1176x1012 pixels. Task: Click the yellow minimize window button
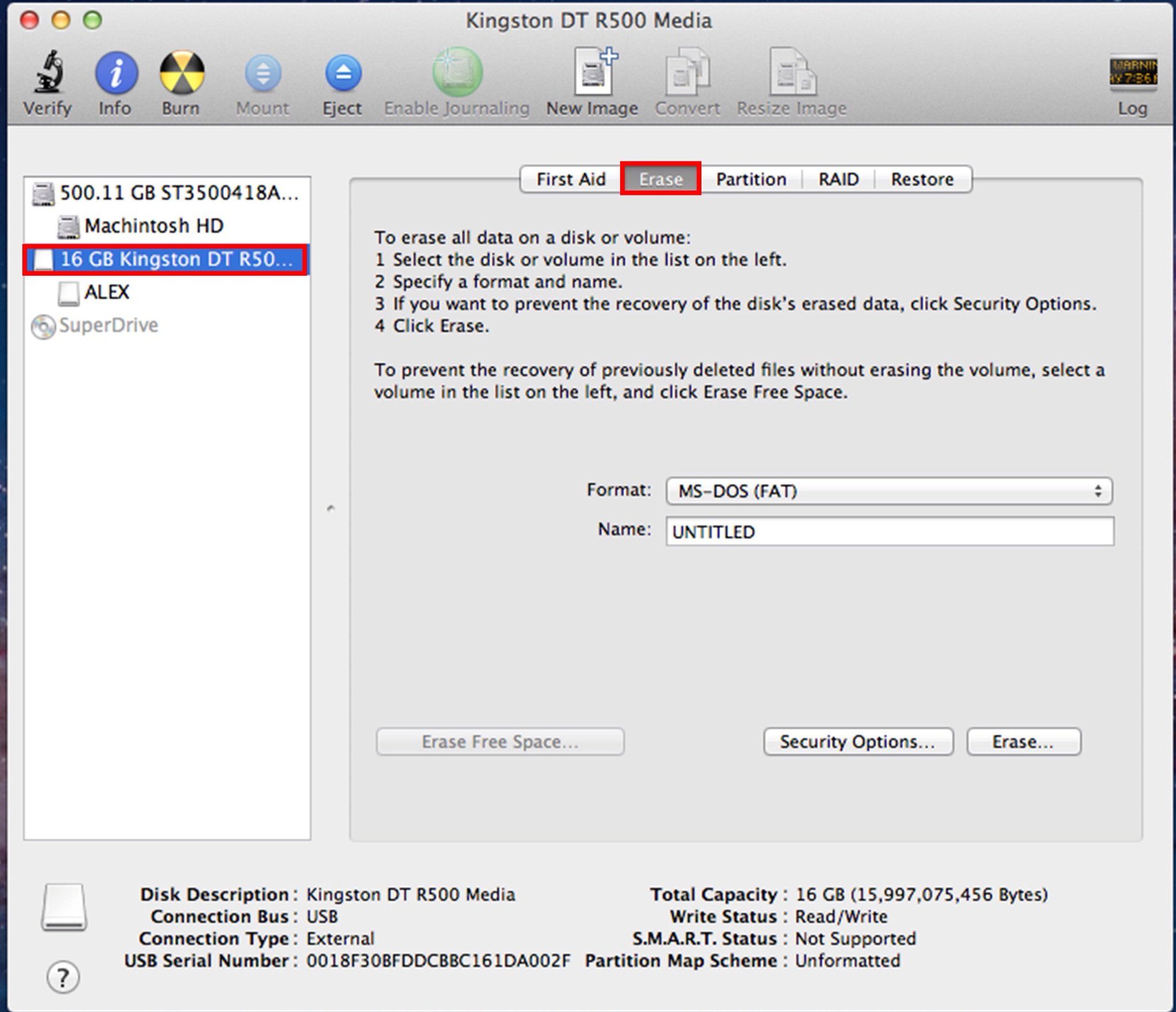click(x=61, y=20)
